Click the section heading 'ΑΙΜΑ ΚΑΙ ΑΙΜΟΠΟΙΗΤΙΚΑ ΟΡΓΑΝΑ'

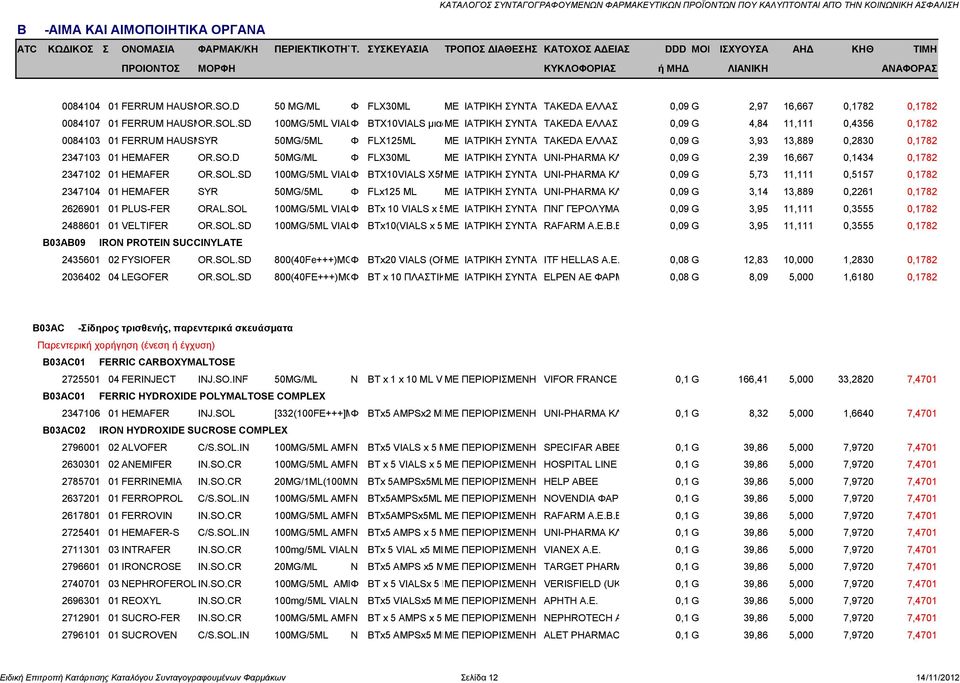tap(159, 29)
